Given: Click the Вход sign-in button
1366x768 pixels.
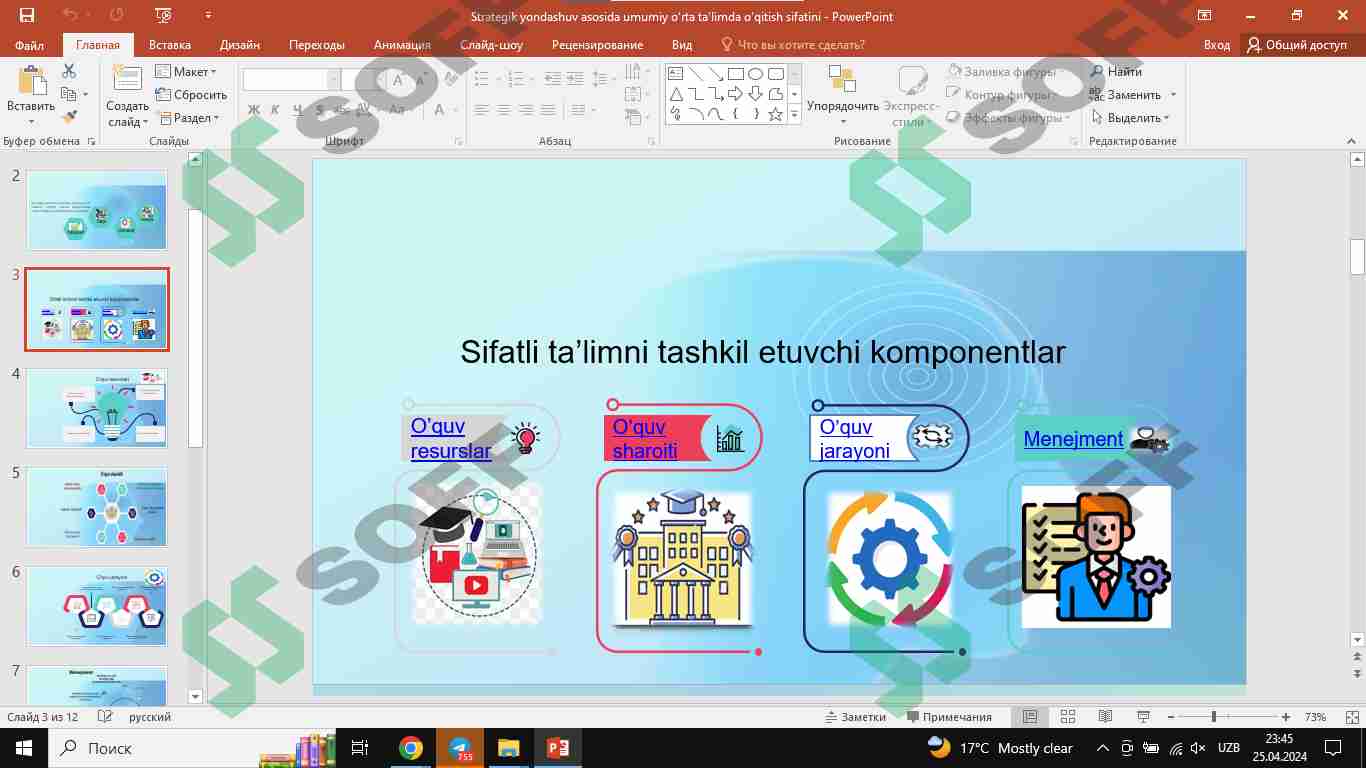Looking at the screenshot, I should (x=1217, y=45).
